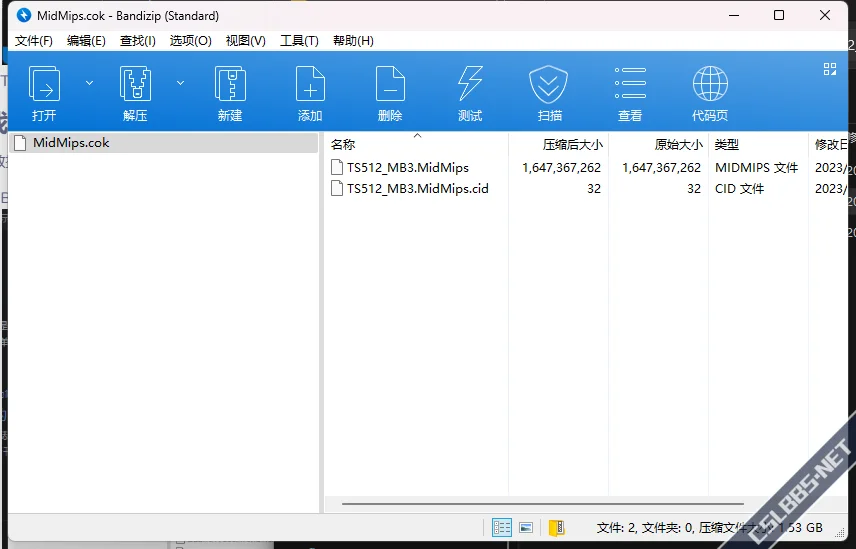Open the 查找(I) menu
The height and width of the screenshot is (549, 856).
point(138,41)
